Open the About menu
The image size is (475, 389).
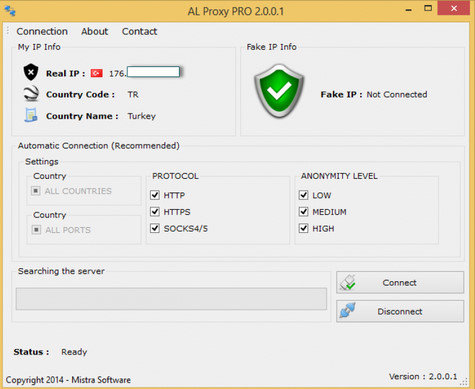coord(95,31)
